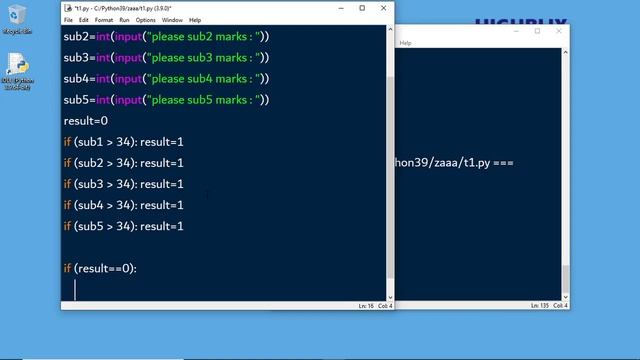Open the Options menu in t1.py editor

(146, 20)
